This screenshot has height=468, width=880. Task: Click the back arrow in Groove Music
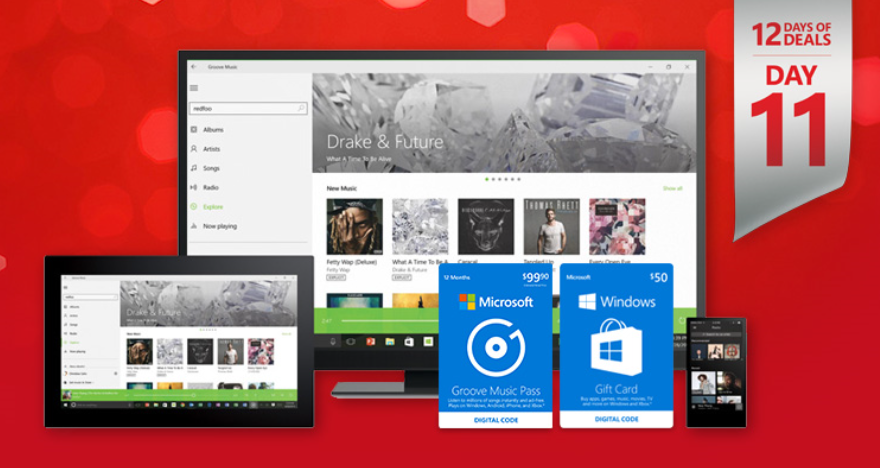coord(193,67)
